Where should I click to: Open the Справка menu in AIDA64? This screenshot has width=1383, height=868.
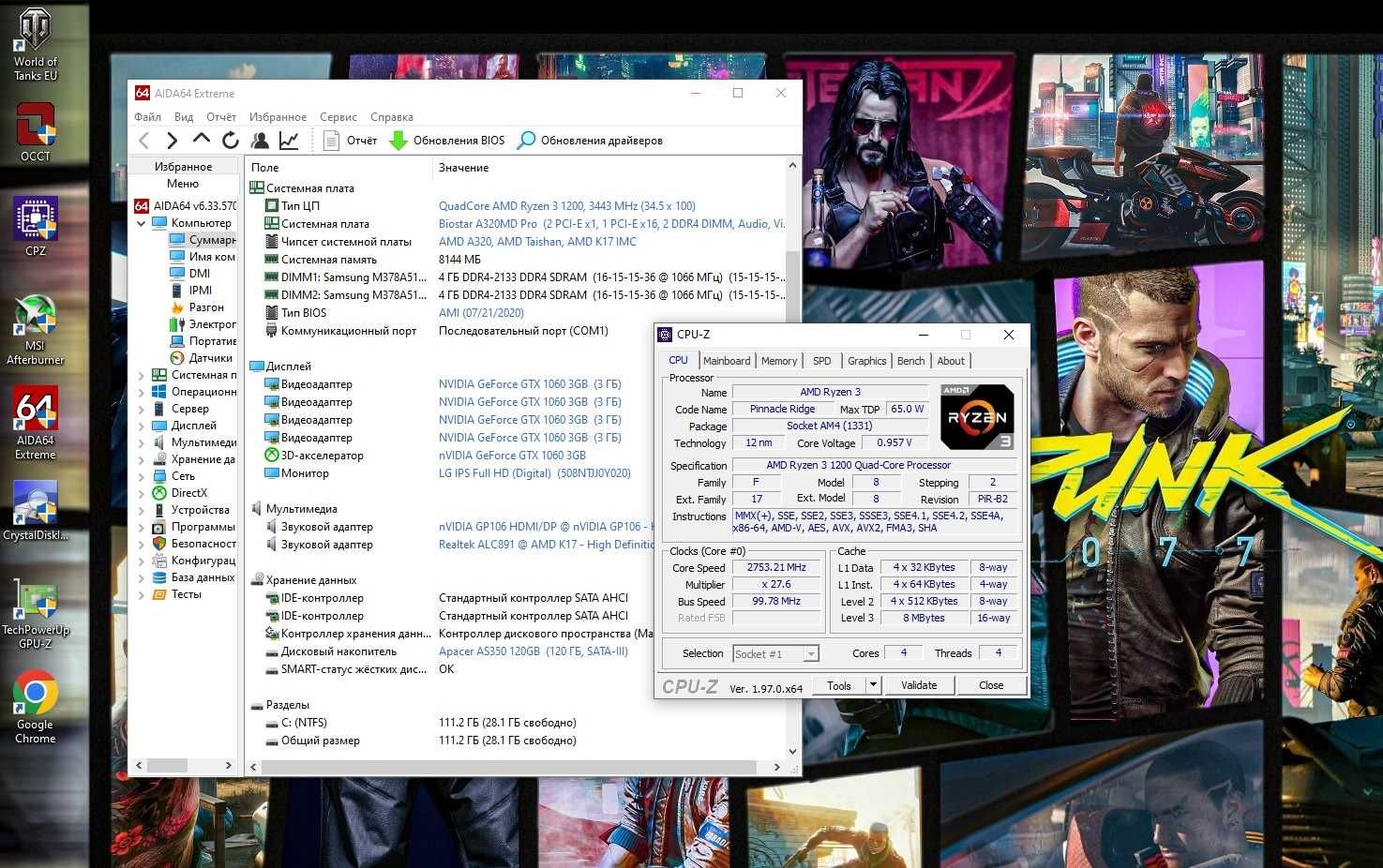tap(391, 117)
